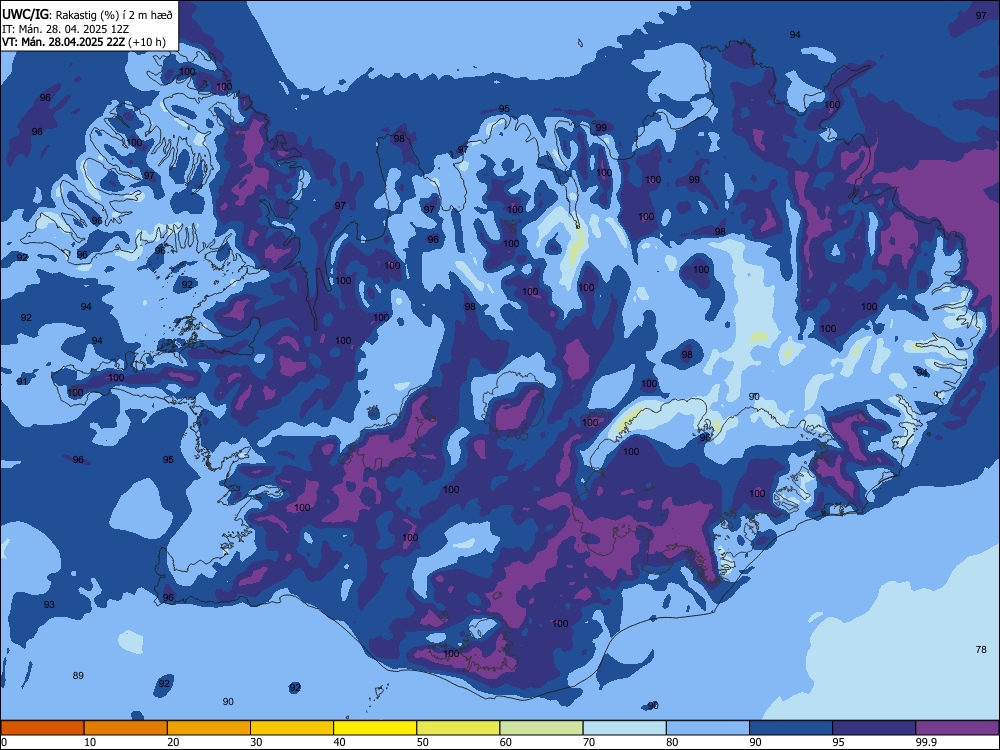The width and height of the screenshot is (1000, 750).
Task: Click the valid time 'VT: Mán. 28.04.2025 22Z (+10 h)'
Action: click(x=84, y=42)
